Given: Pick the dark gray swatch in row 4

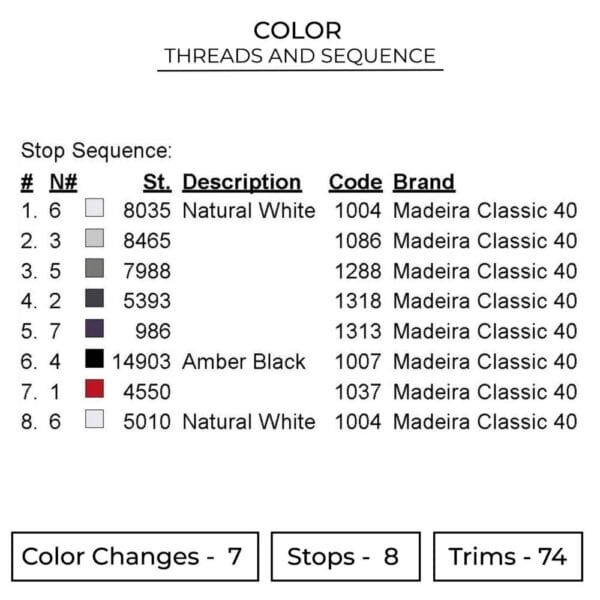Looking at the screenshot, I should pyautogui.click(x=95, y=299).
